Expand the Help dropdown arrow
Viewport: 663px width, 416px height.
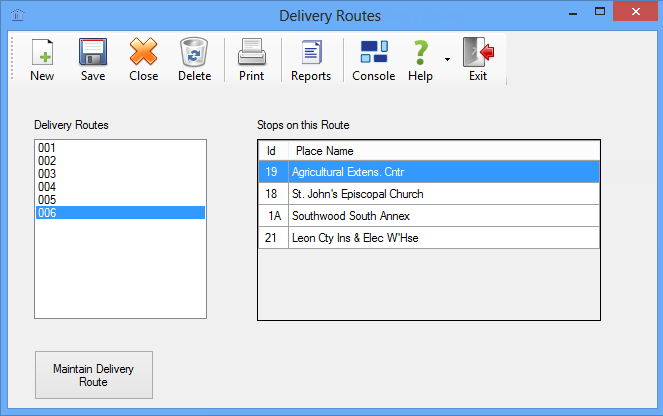click(447, 59)
